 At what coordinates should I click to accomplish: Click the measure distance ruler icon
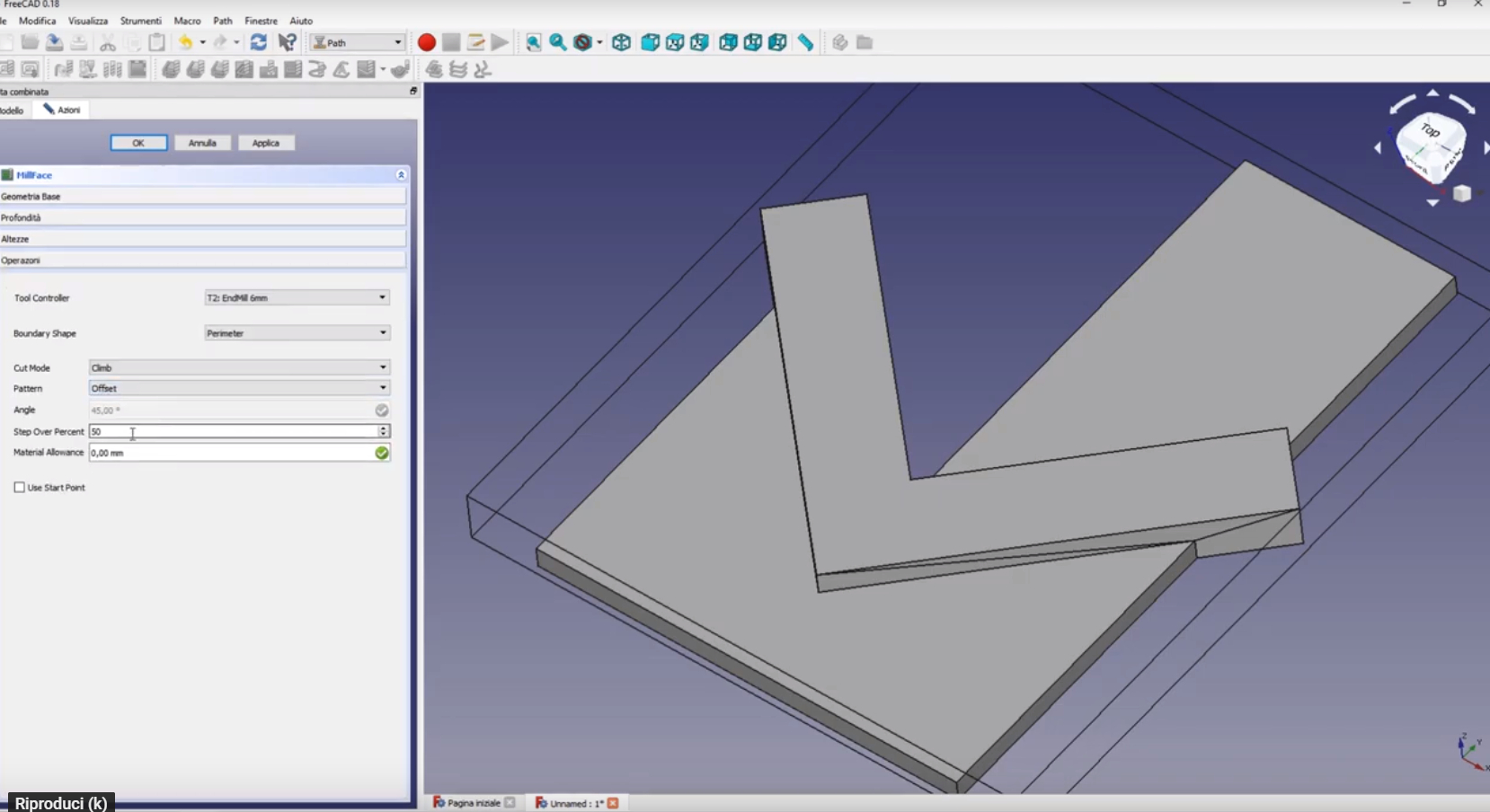[x=806, y=42]
